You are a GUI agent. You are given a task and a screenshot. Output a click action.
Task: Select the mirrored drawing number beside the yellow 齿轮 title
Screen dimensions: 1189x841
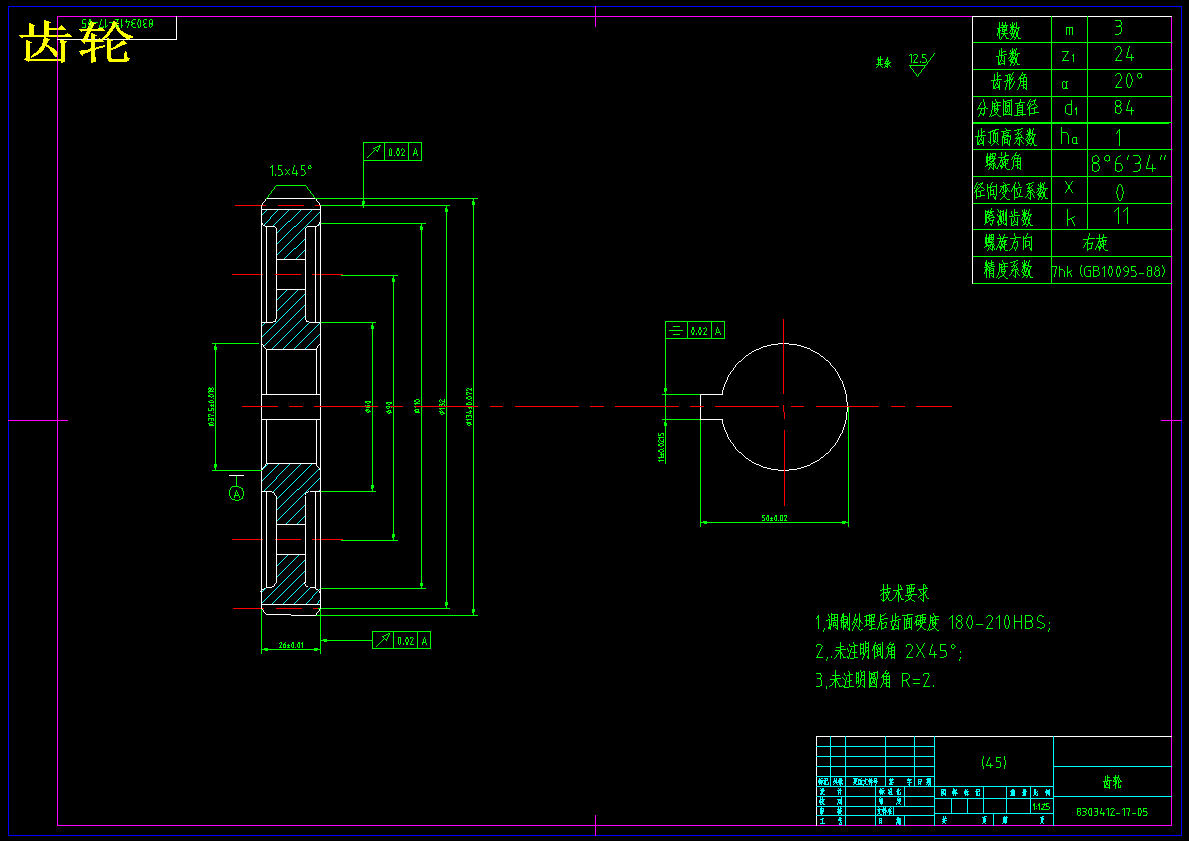tap(117, 24)
